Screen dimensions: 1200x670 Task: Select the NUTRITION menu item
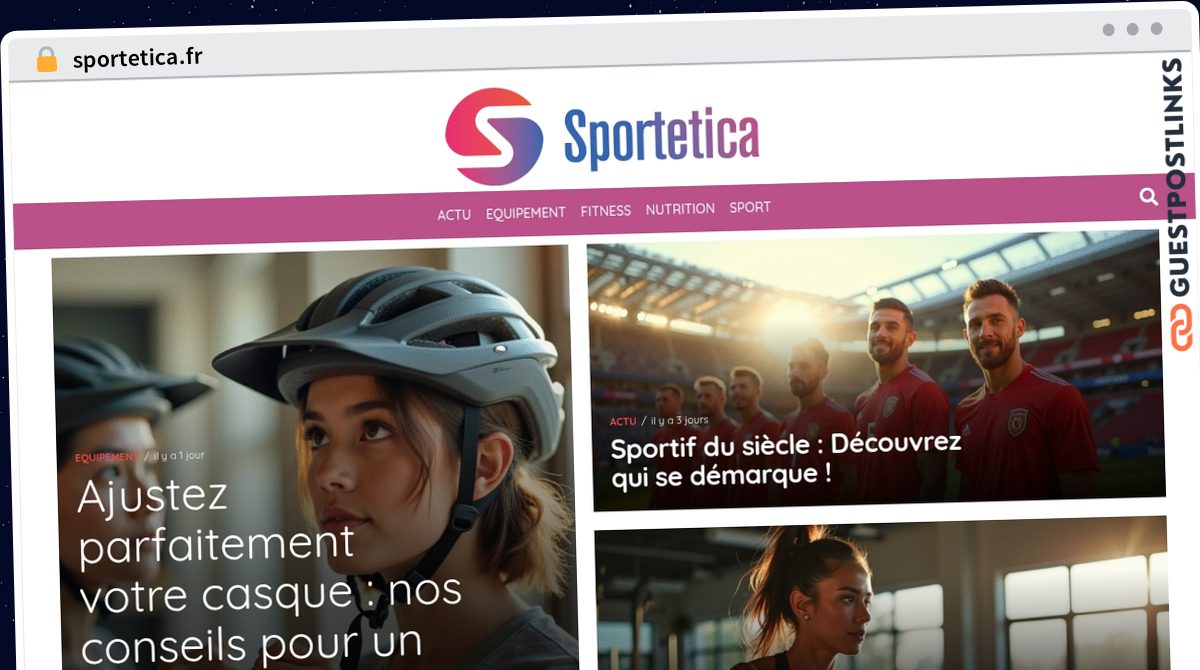point(680,209)
